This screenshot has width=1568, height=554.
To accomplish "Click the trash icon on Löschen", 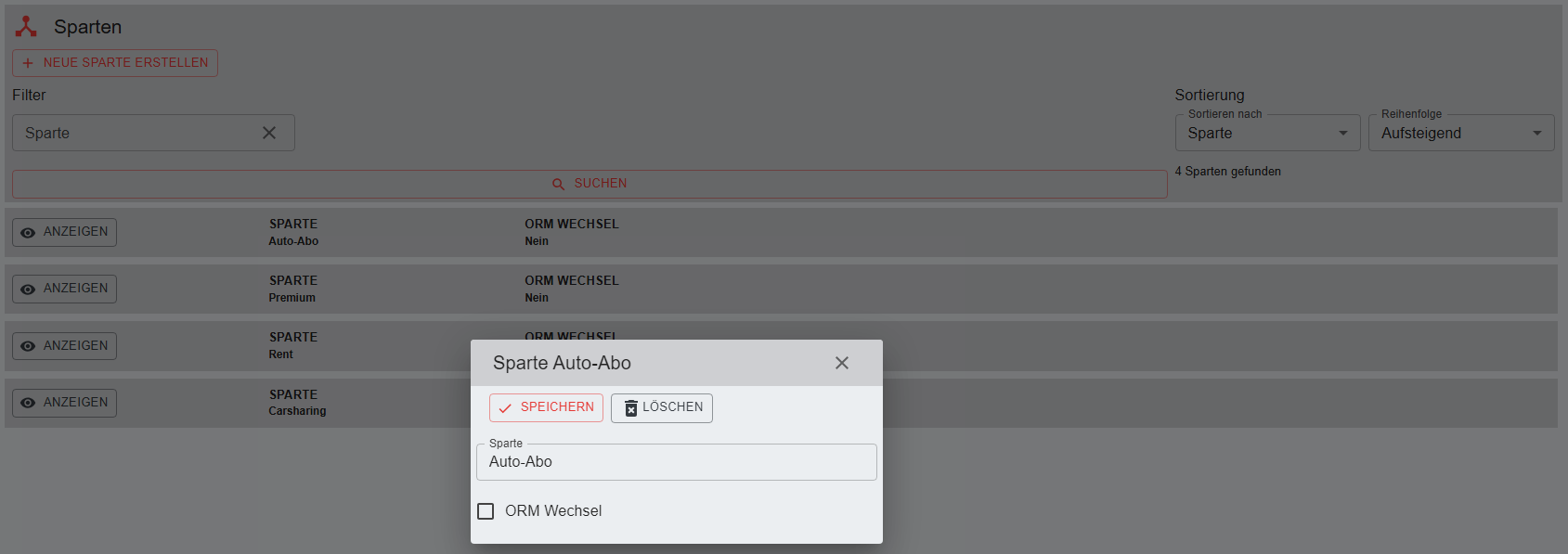I will click(630, 408).
